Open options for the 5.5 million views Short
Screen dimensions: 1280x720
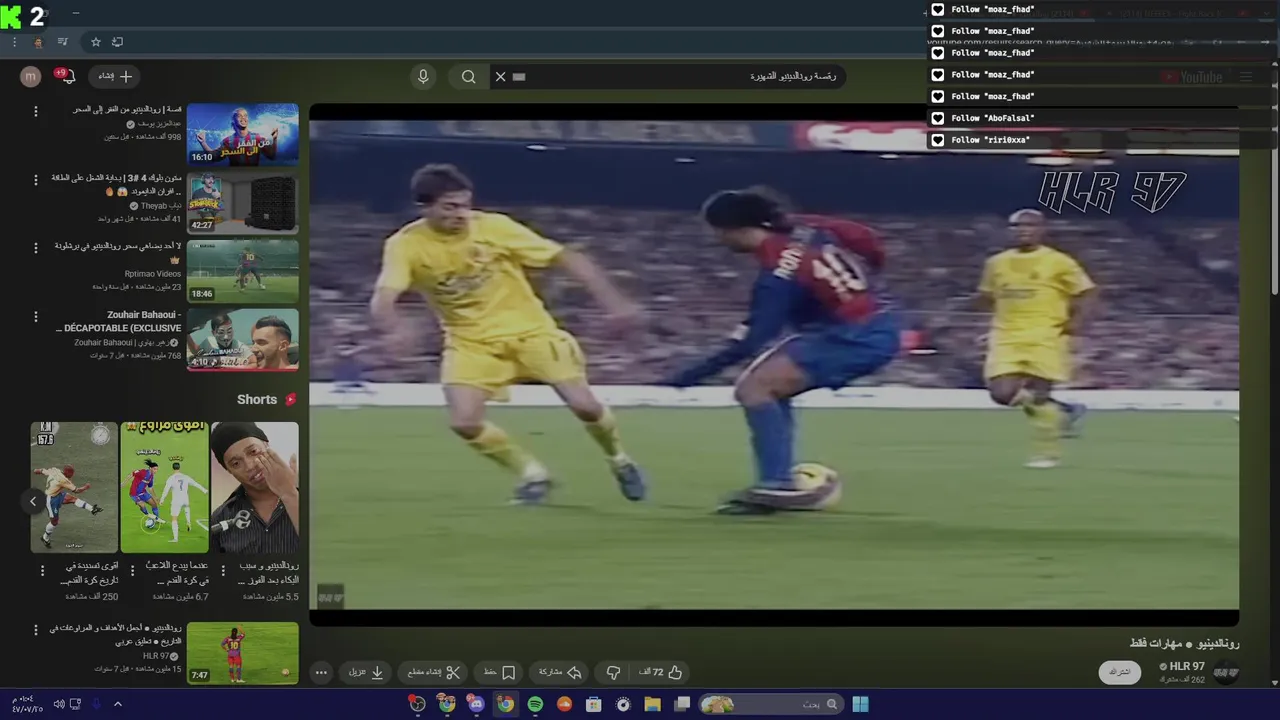(x=222, y=571)
